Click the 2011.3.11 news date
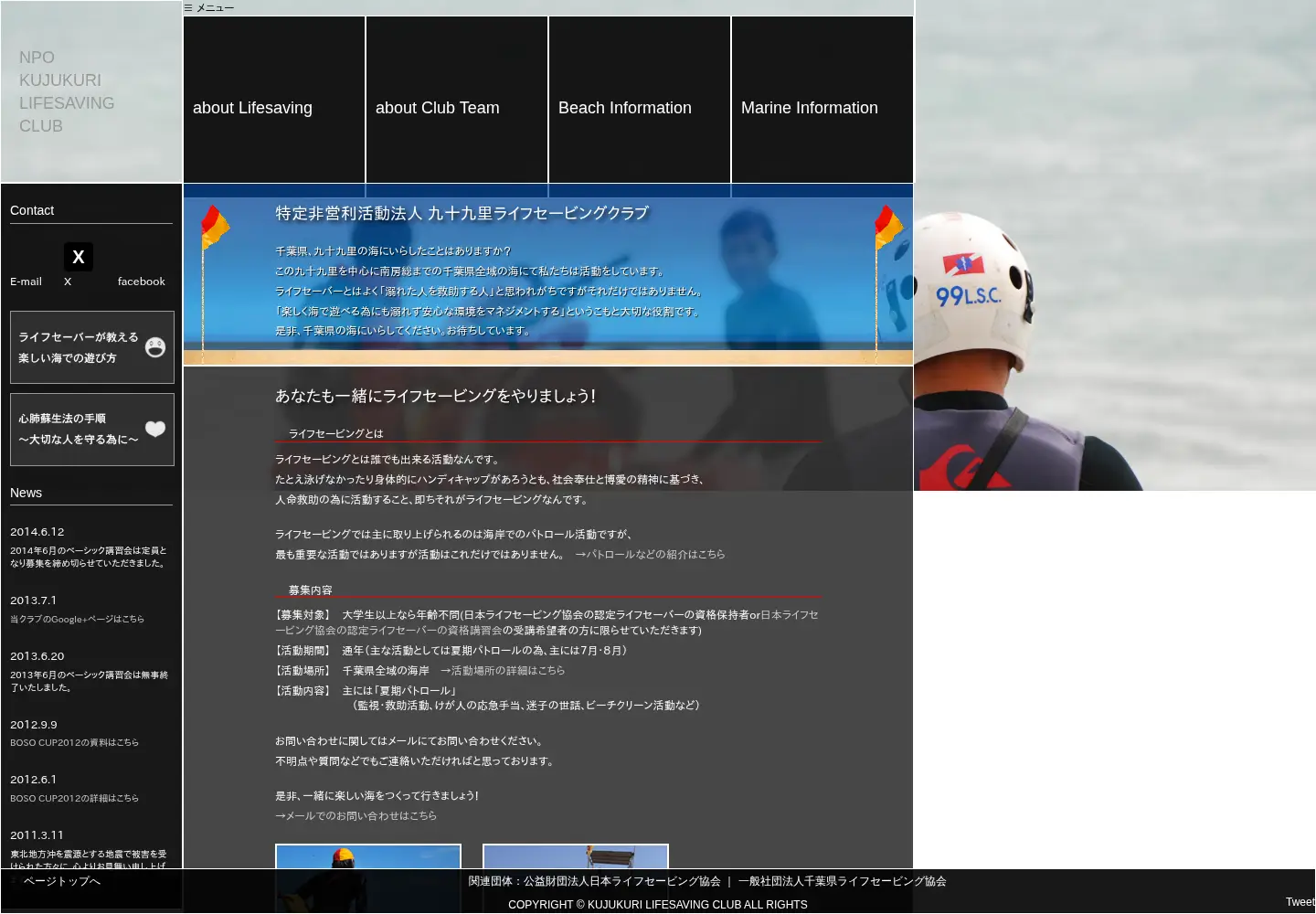 [37, 834]
